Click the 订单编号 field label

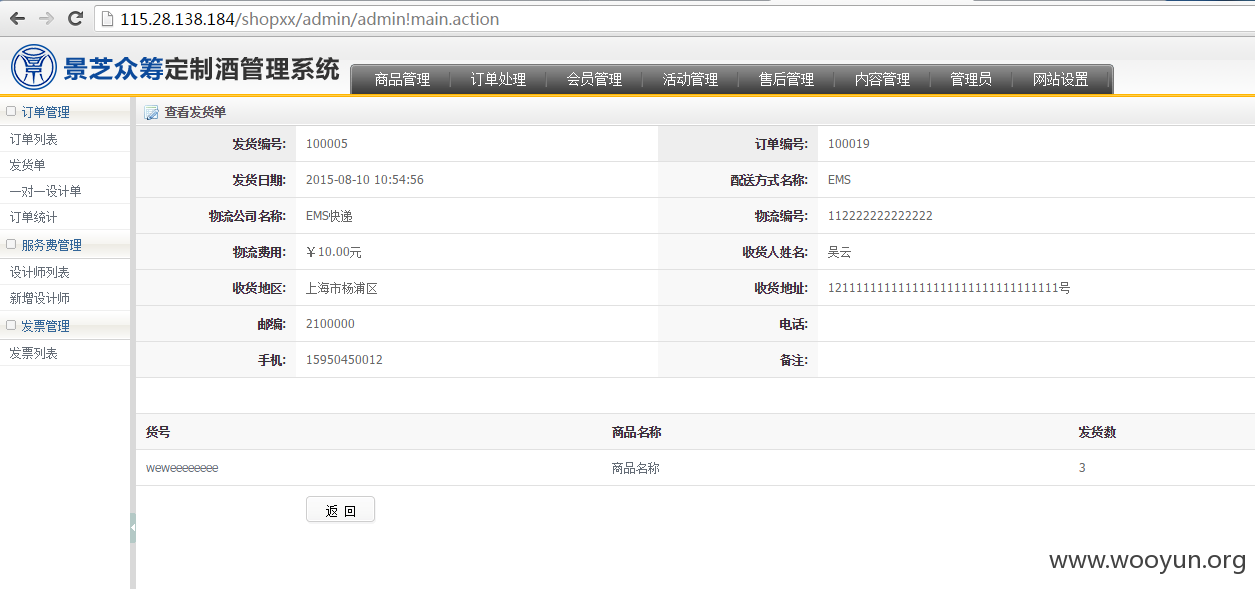point(781,144)
